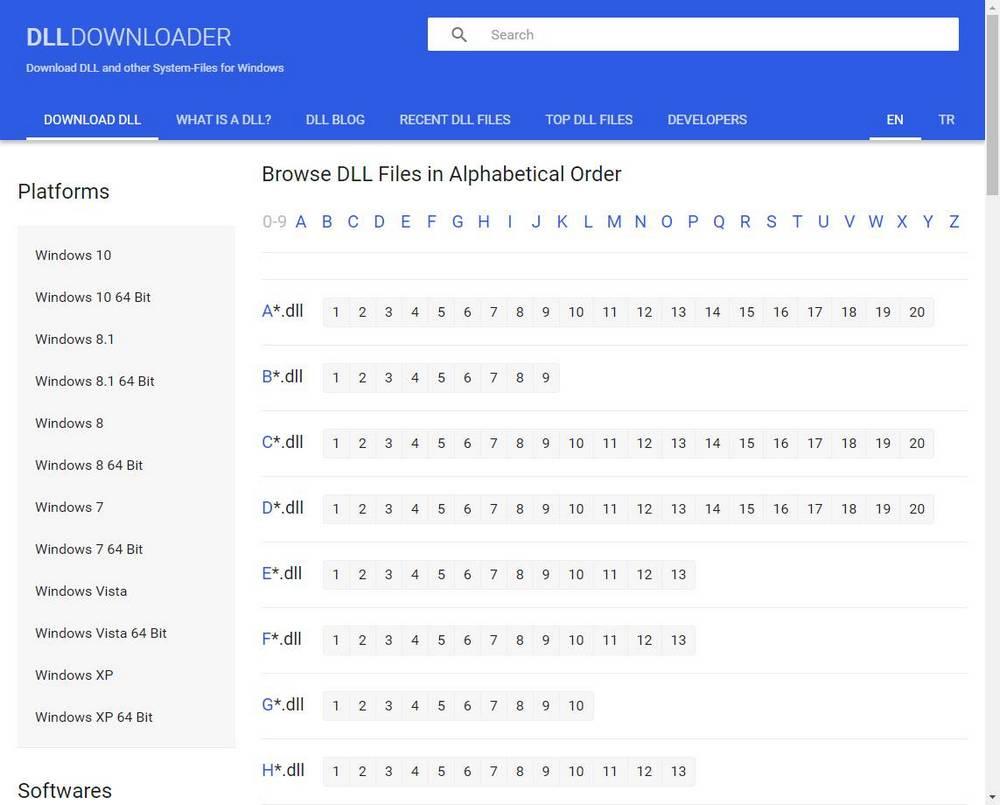
Task: Open page 7 of E*.dll files
Action: click(494, 575)
